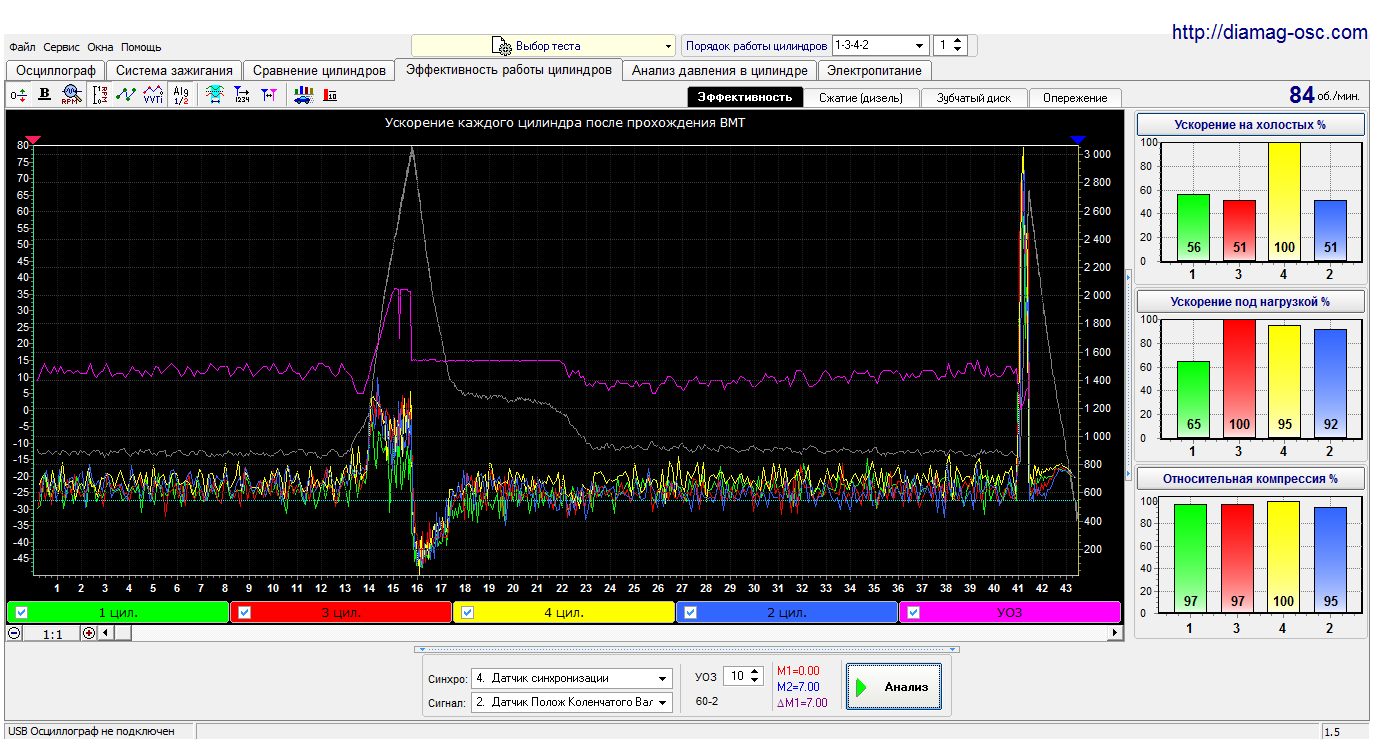Click the green idle acceleration bar 56
Viewport: 1382px width, 744px height.
[1192, 227]
